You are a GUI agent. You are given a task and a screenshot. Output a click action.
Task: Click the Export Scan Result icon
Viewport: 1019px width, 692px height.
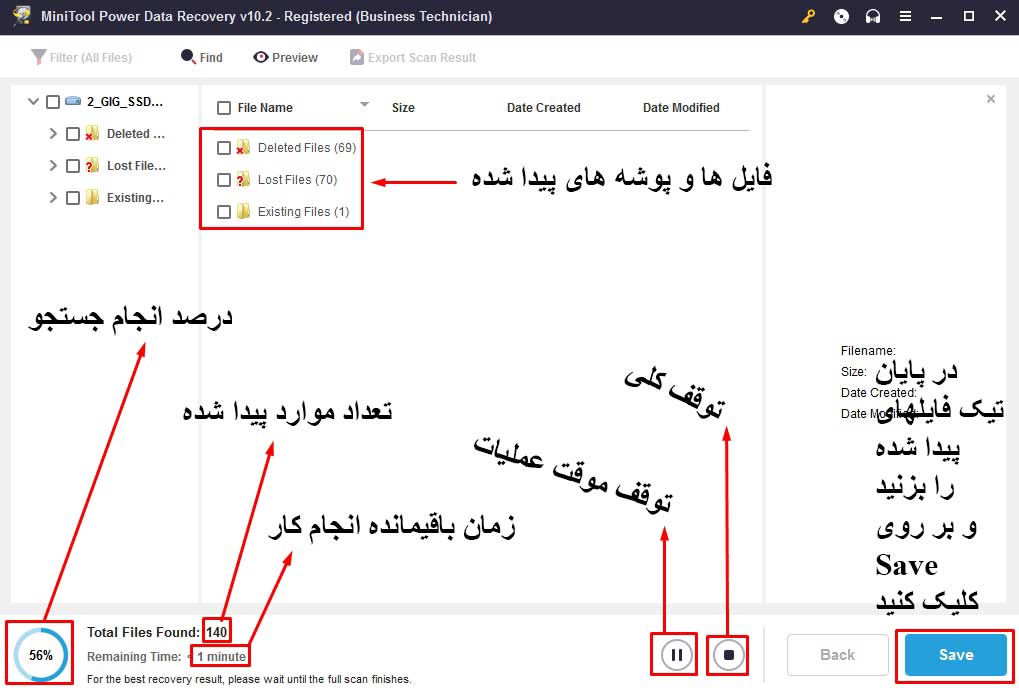(x=357, y=57)
